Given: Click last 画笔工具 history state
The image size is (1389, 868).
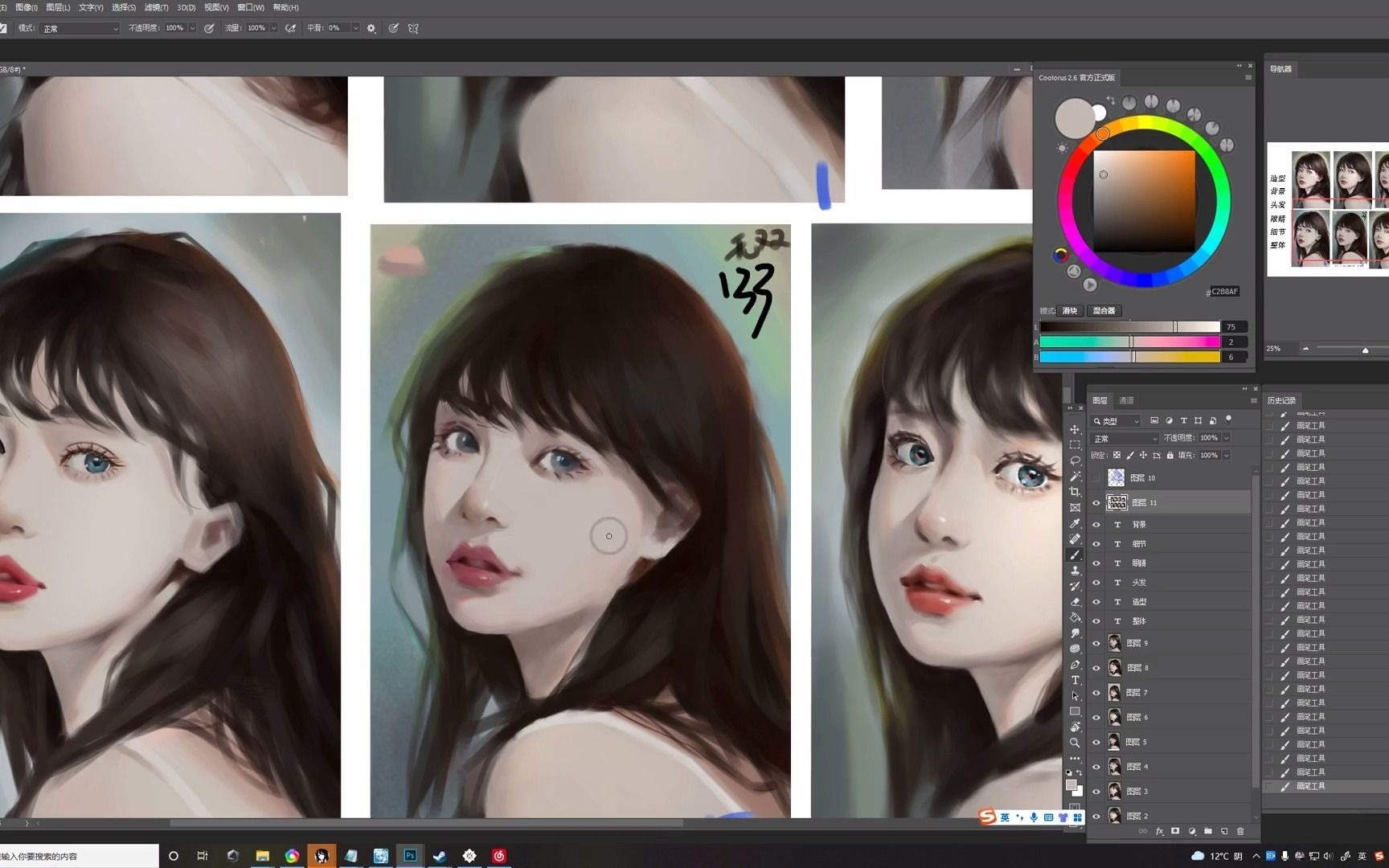Looking at the screenshot, I should click(x=1325, y=786).
